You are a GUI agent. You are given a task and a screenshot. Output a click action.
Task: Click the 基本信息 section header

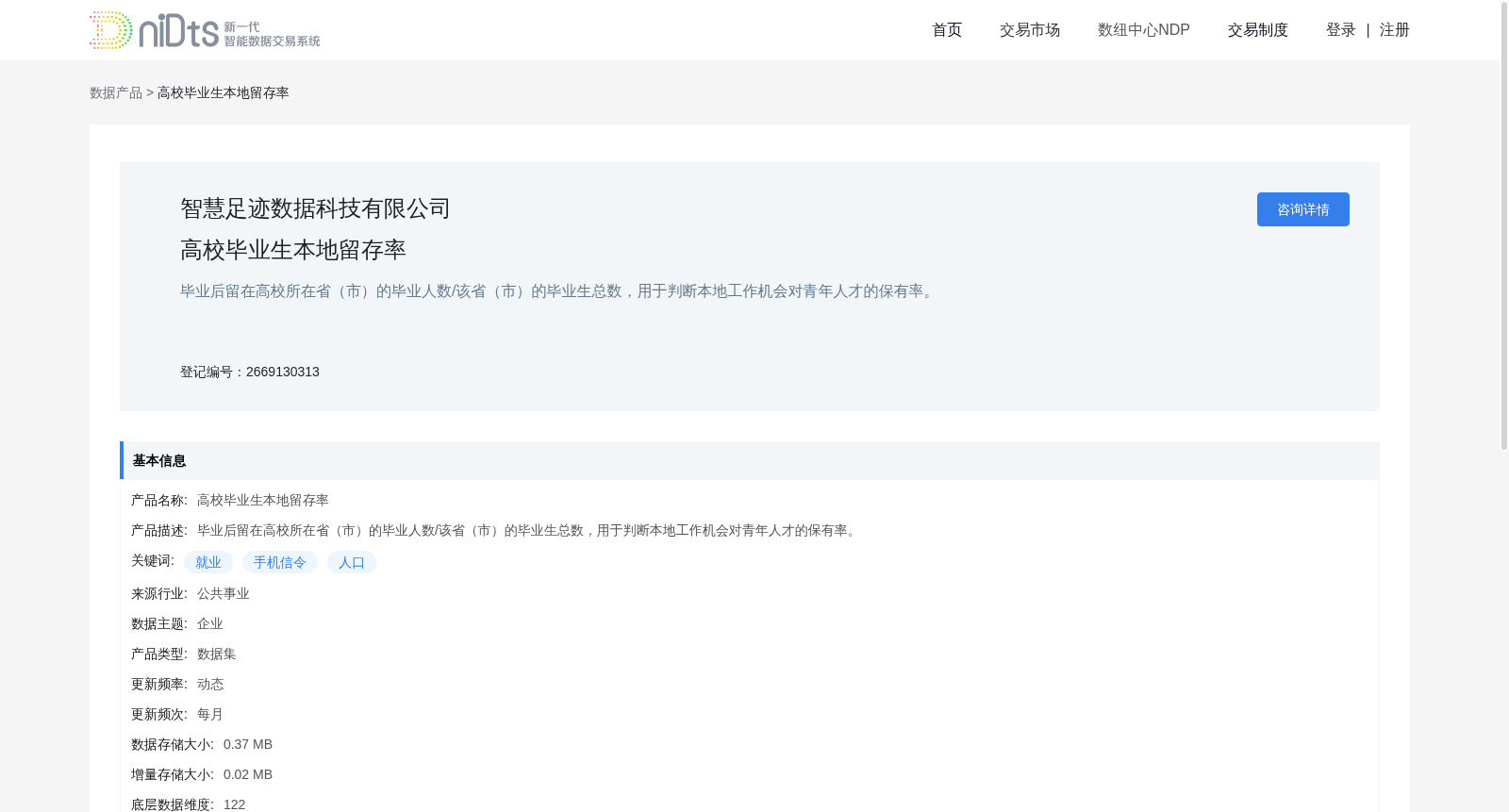pos(750,460)
